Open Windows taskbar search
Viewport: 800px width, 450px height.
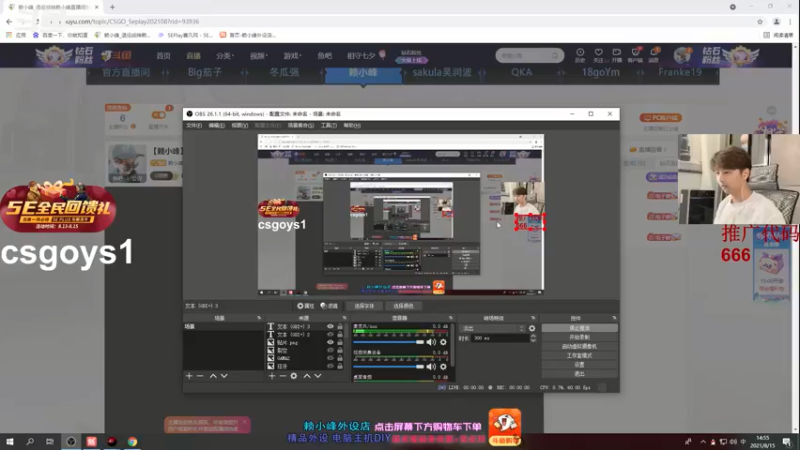click(30, 441)
